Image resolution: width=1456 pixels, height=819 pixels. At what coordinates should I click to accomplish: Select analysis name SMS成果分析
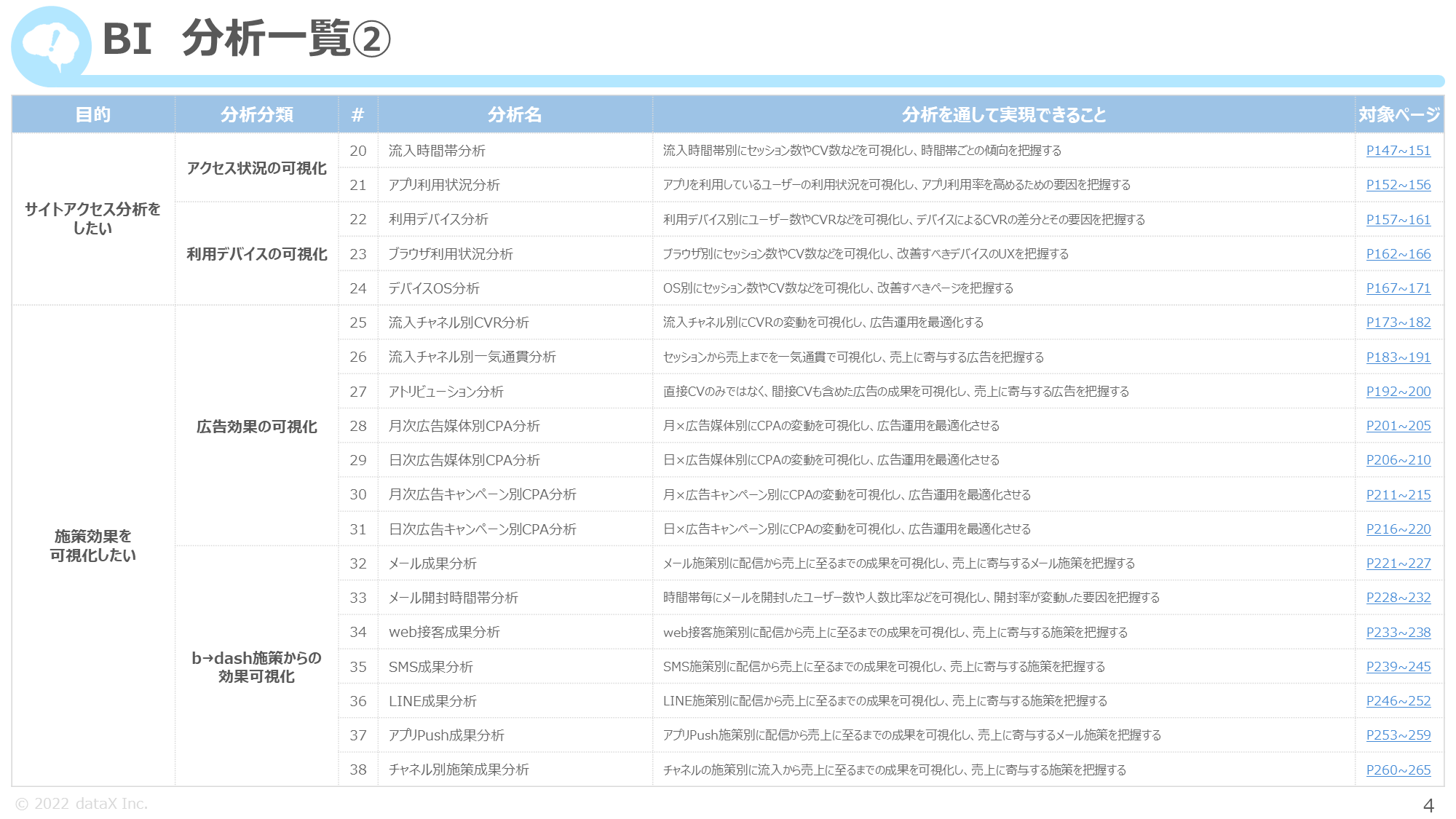[430, 667]
